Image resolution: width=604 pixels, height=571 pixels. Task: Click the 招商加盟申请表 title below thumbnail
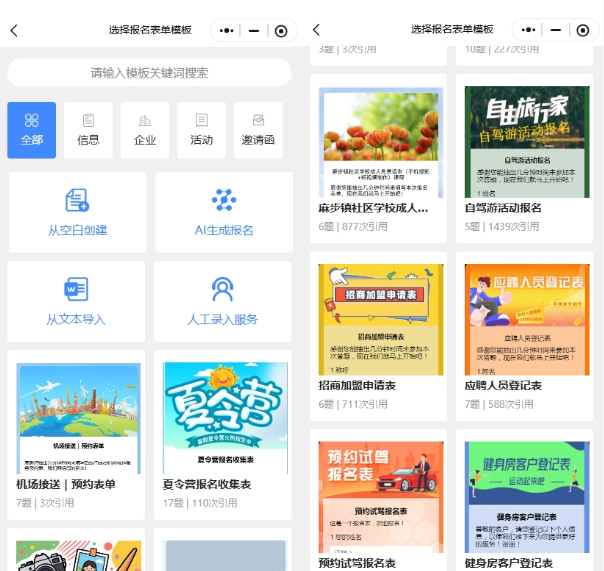[357, 385]
